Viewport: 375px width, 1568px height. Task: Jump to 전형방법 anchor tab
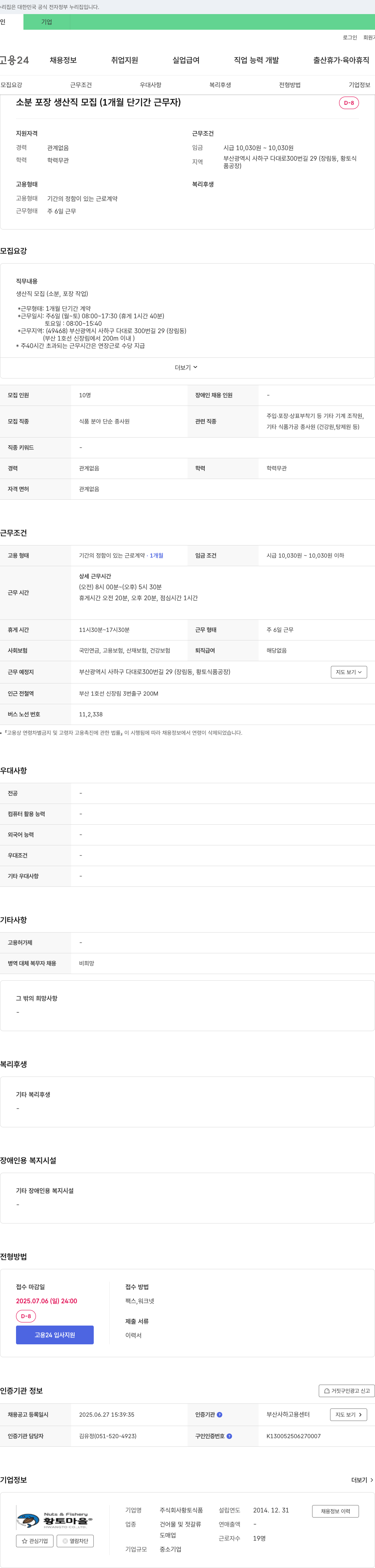tap(290, 84)
